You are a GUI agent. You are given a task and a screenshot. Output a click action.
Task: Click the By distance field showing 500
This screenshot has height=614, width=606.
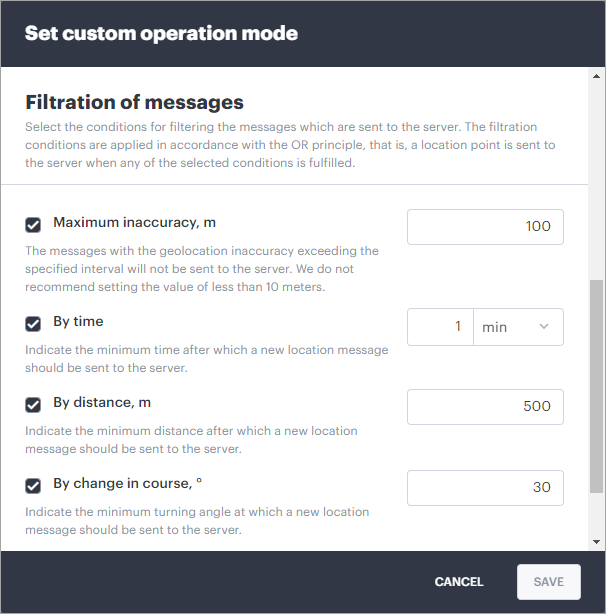point(485,407)
